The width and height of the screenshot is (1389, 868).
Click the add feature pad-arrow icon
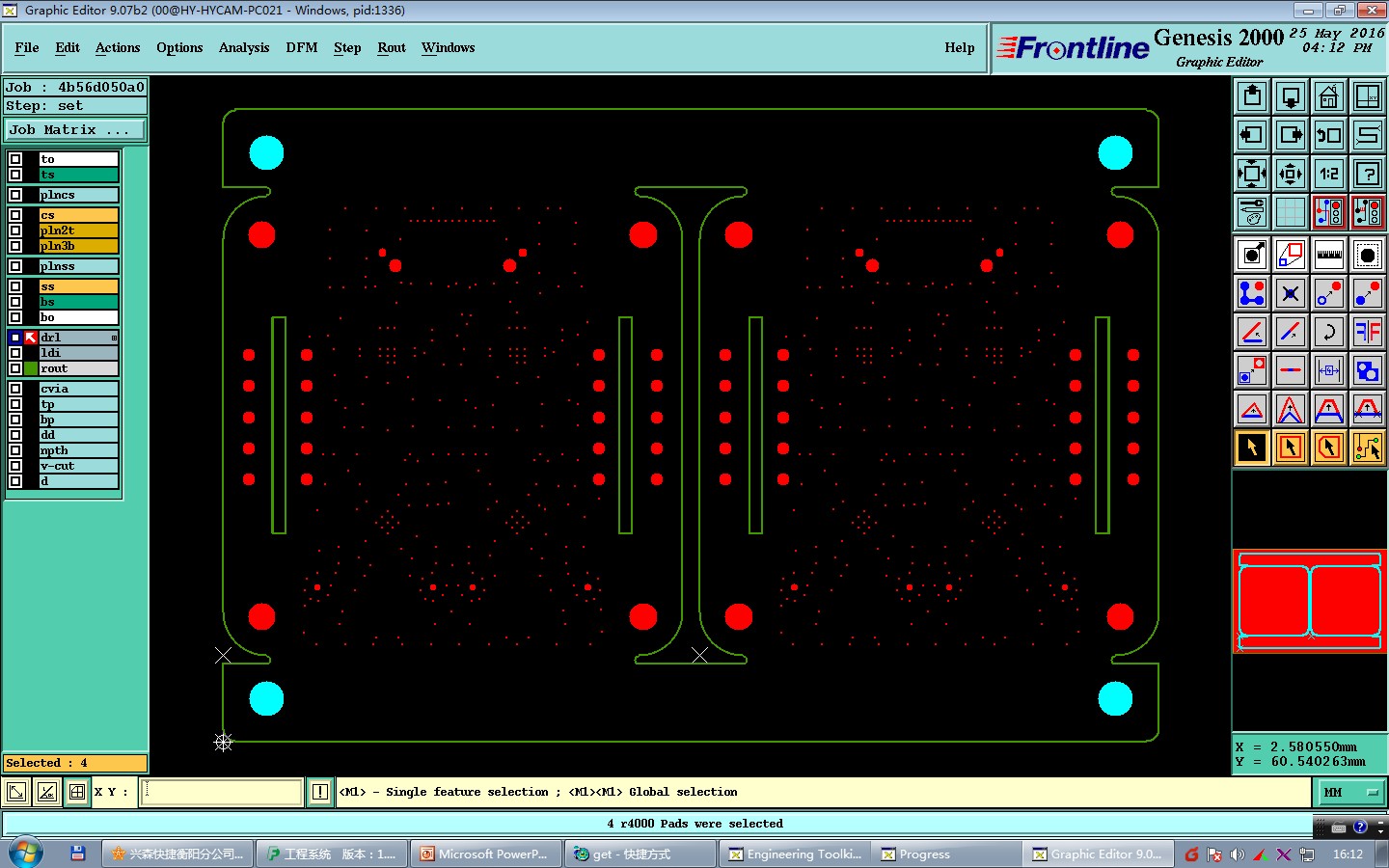point(1252,255)
